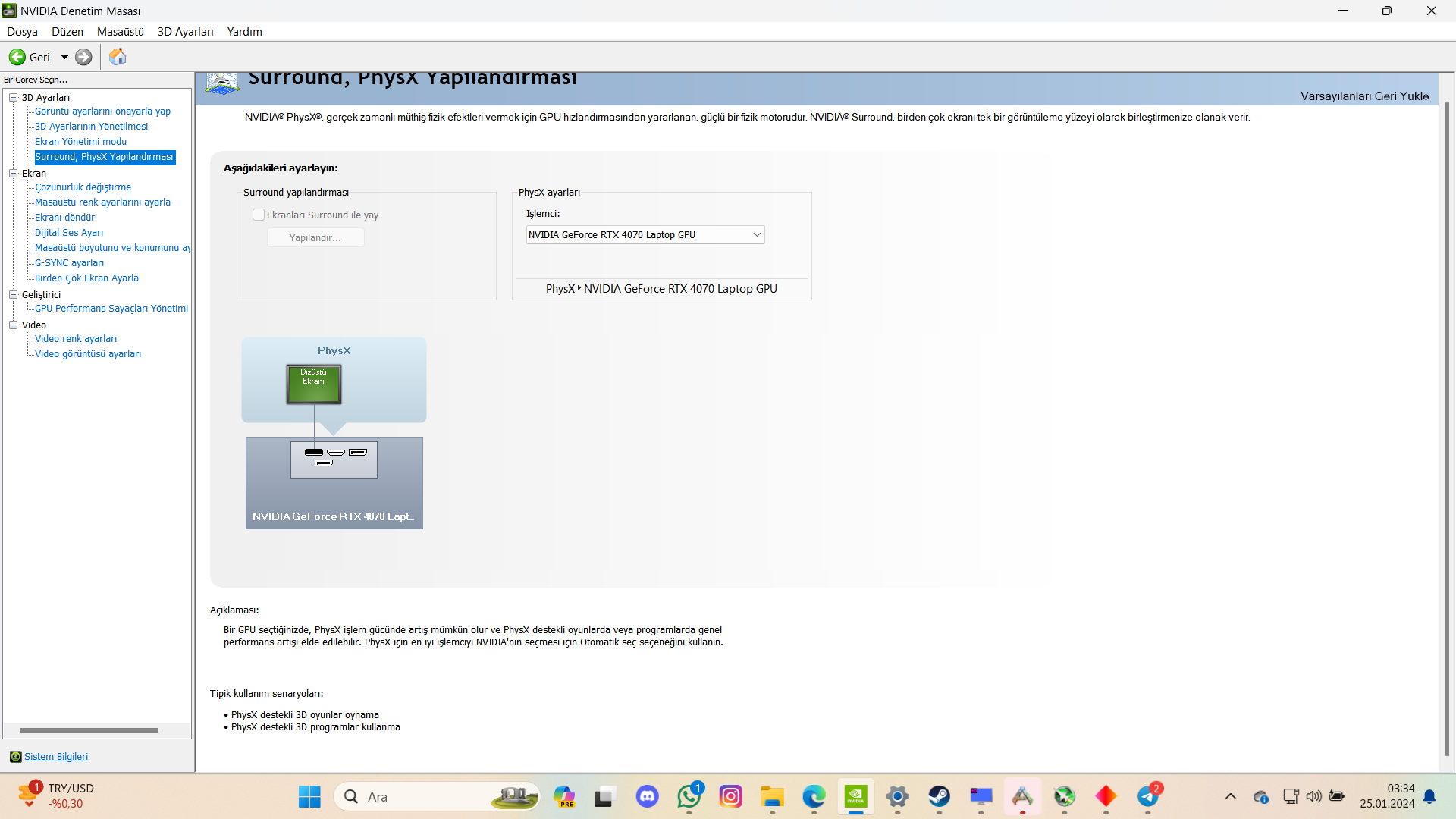1456x819 pixels.
Task: Click the monitor app taskbar icon
Action: click(981, 797)
